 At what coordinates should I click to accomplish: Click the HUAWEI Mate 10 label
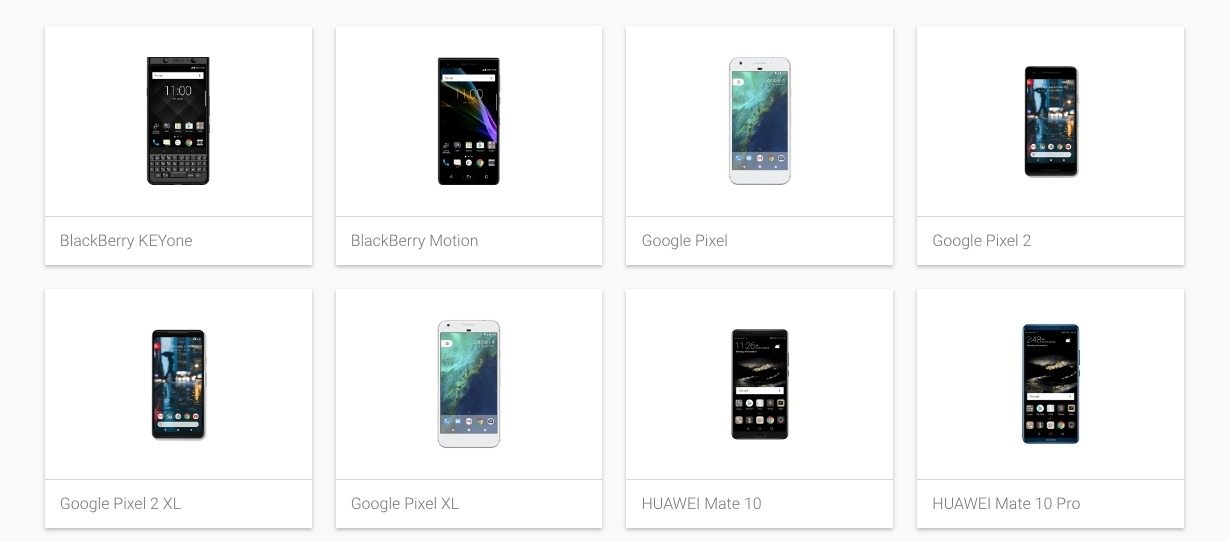pyautogui.click(x=701, y=504)
